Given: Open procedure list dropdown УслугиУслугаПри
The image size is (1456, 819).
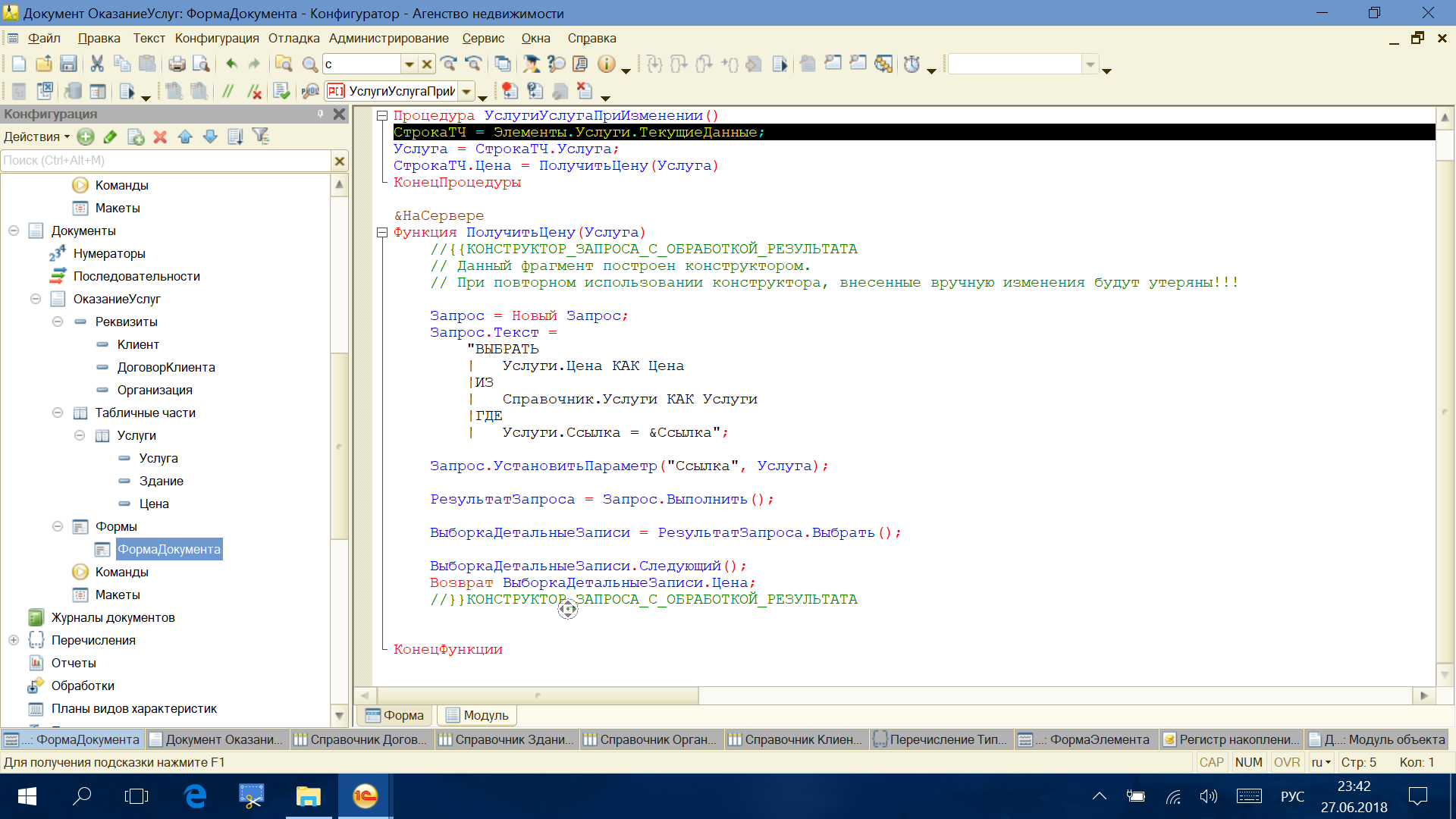Looking at the screenshot, I should click(466, 92).
